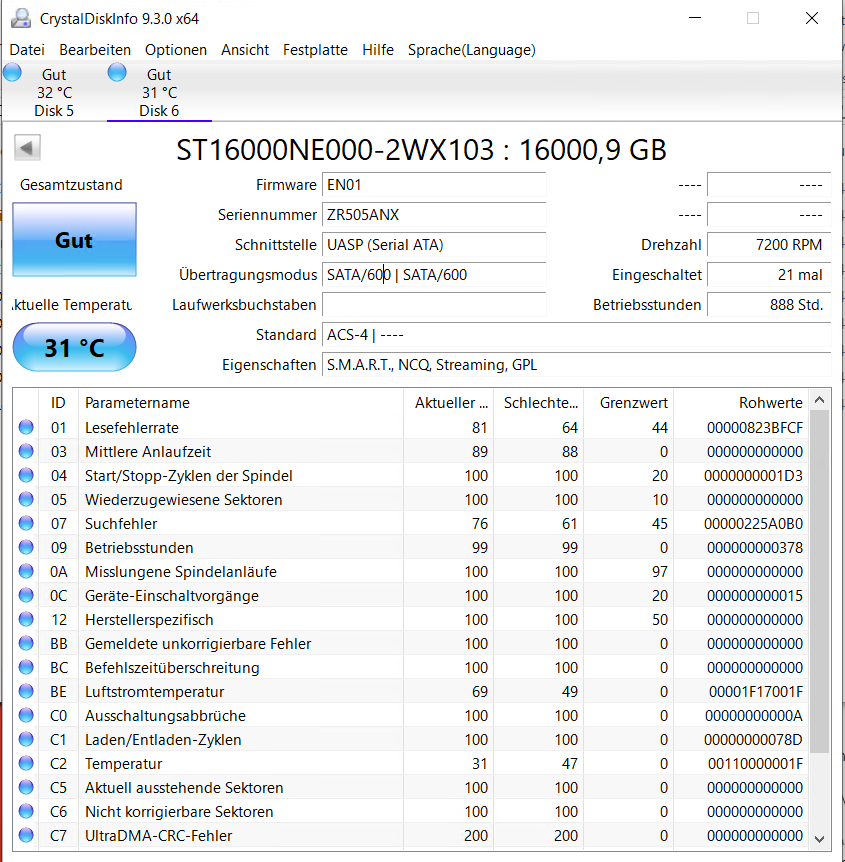Click the empty Laufwerksbuchstaben field

click(x=434, y=305)
